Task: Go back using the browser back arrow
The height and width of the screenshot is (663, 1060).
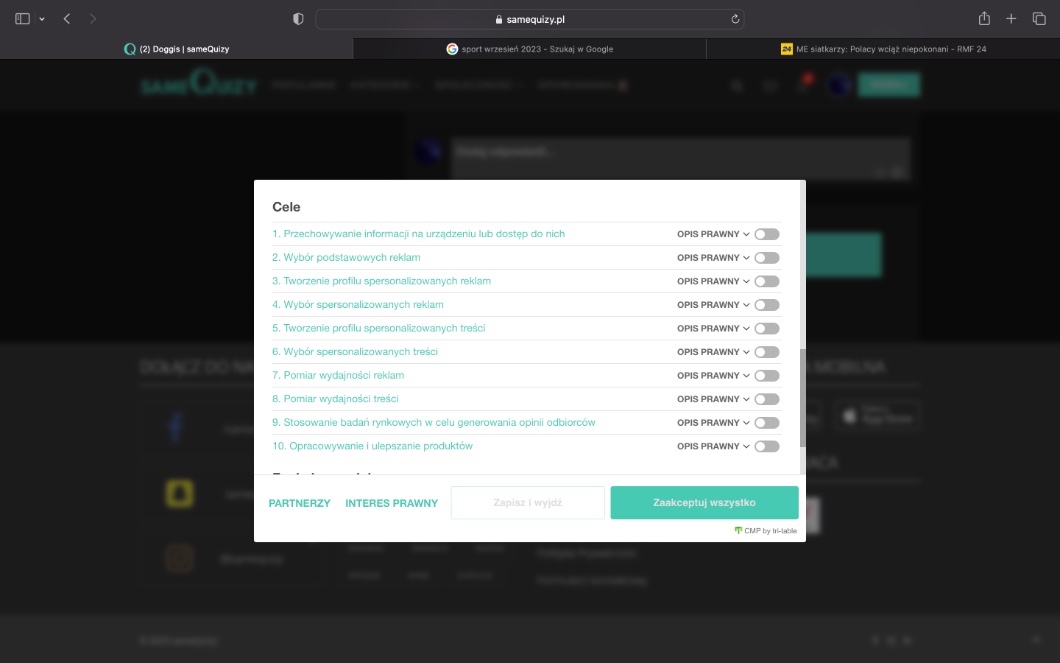Action: [67, 19]
